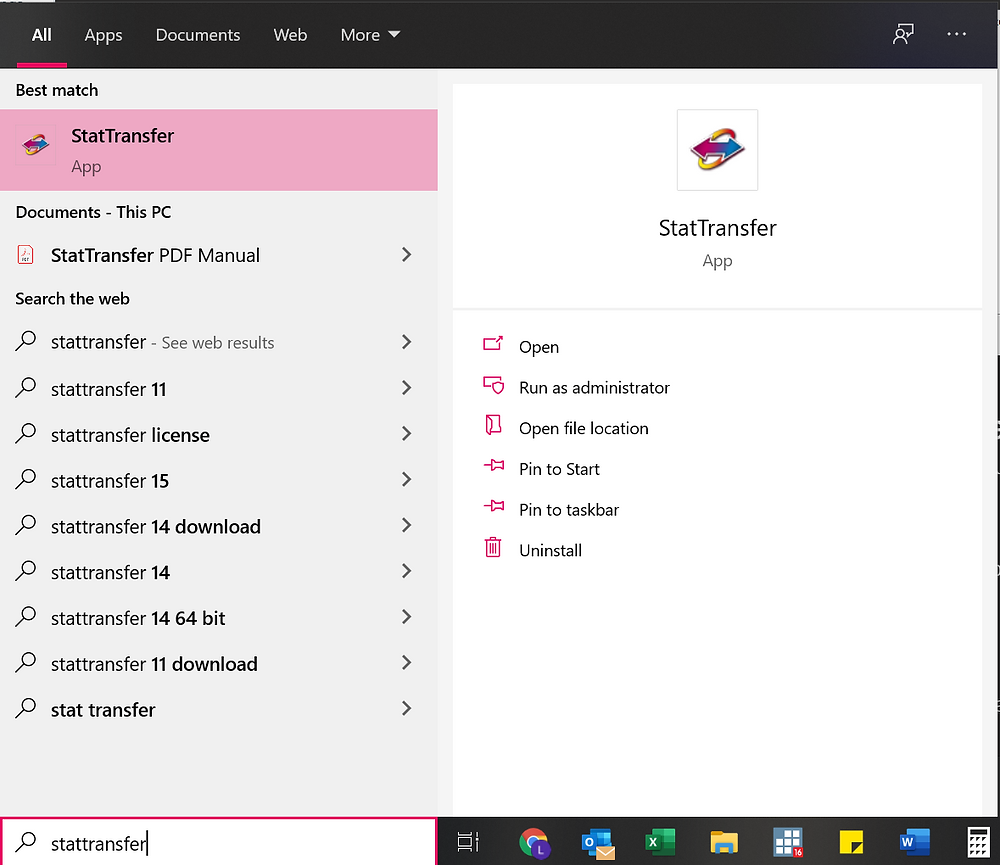The width and height of the screenshot is (1000, 865).
Task: Click the Run as administrator shield icon
Action: (493, 385)
